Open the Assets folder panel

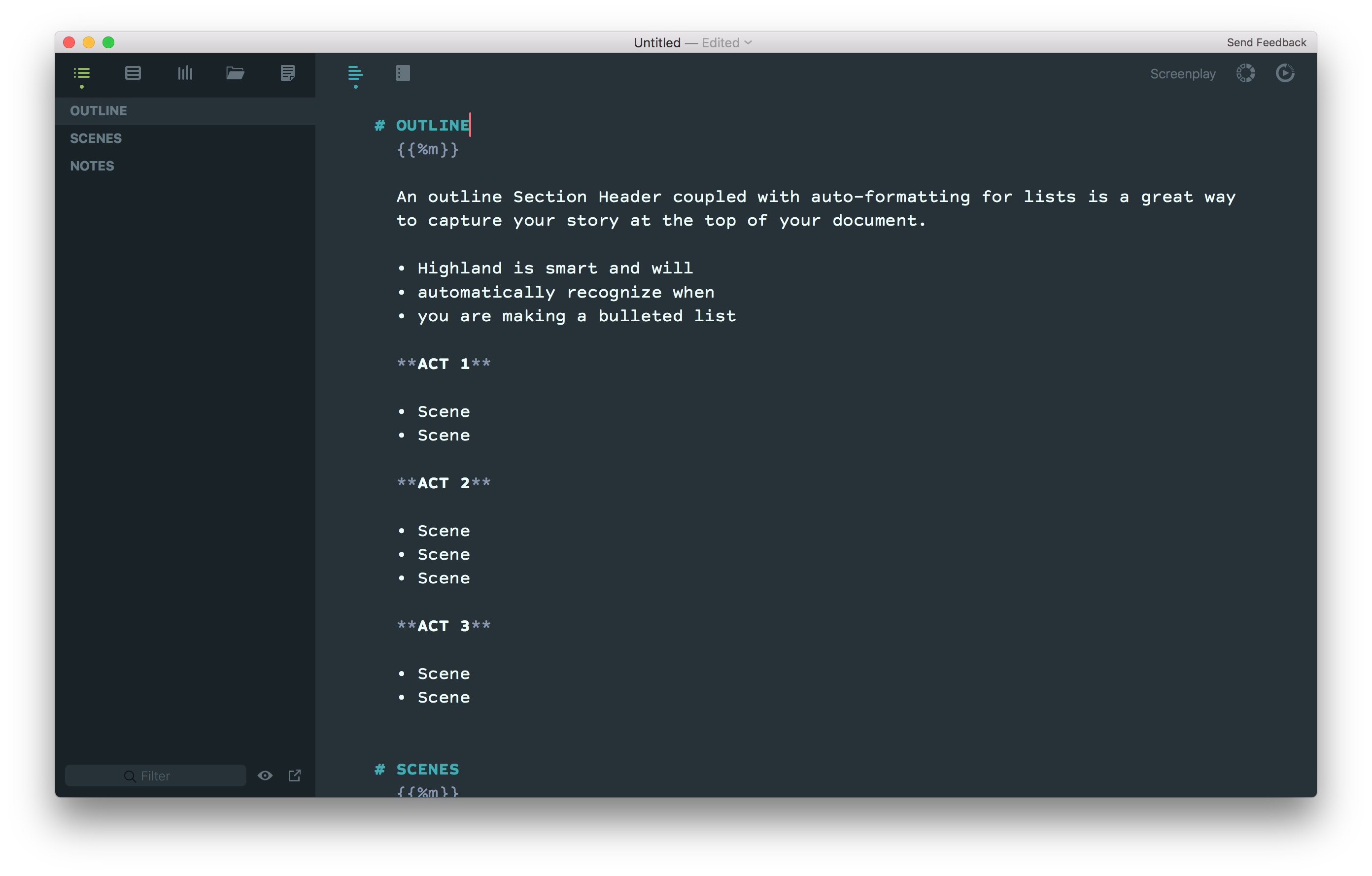235,73
